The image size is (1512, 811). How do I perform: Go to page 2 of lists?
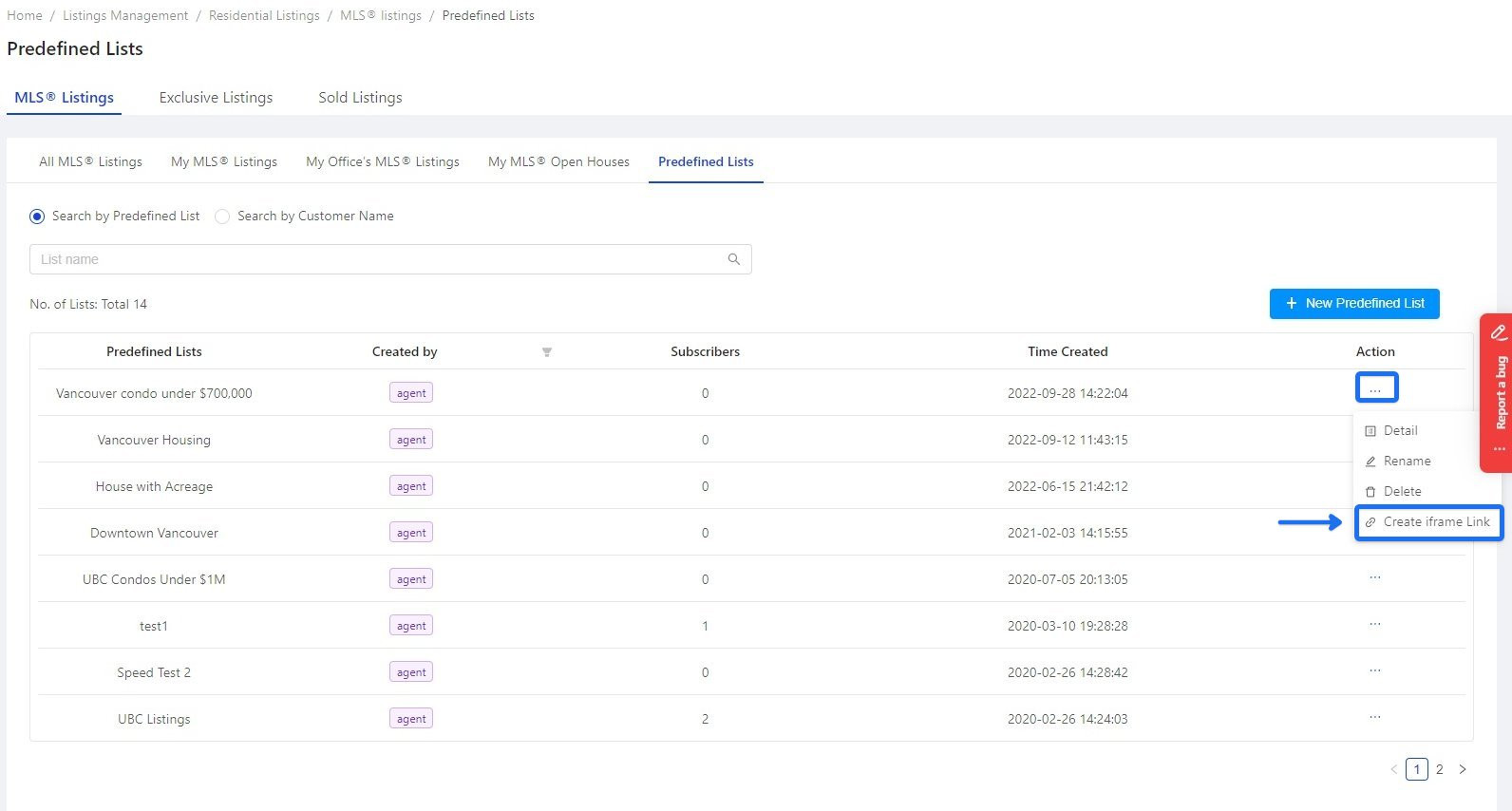pos(1440,769)
